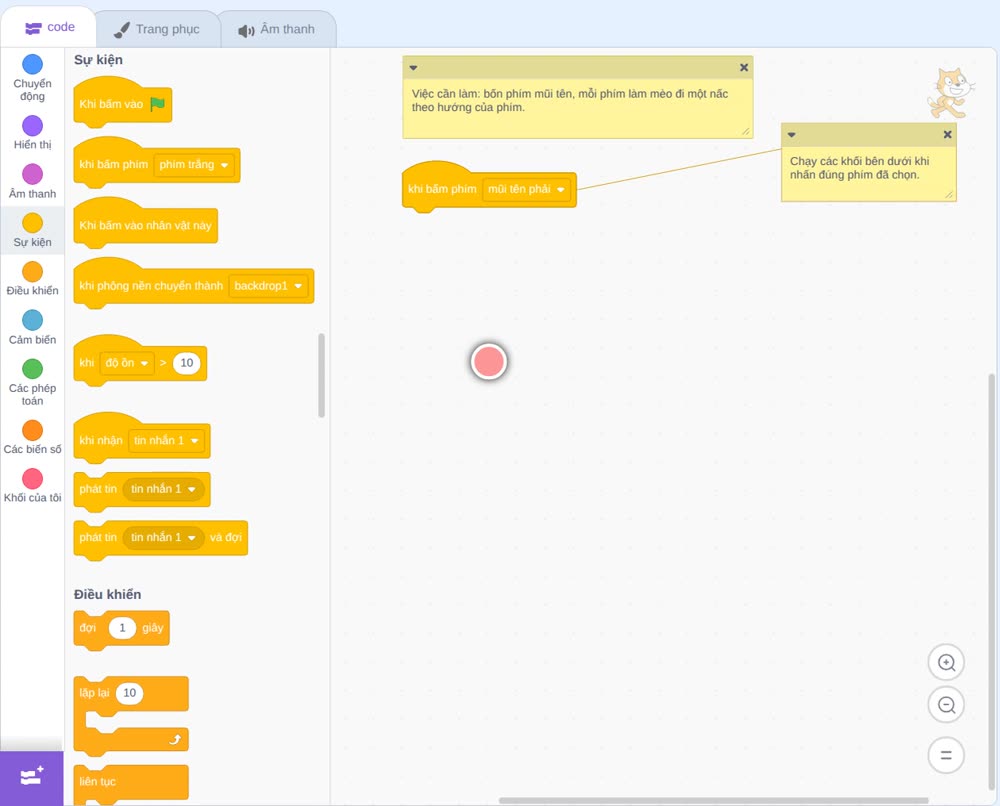
Task: Select the Sự kiện block category
Action: click(32, 230)
